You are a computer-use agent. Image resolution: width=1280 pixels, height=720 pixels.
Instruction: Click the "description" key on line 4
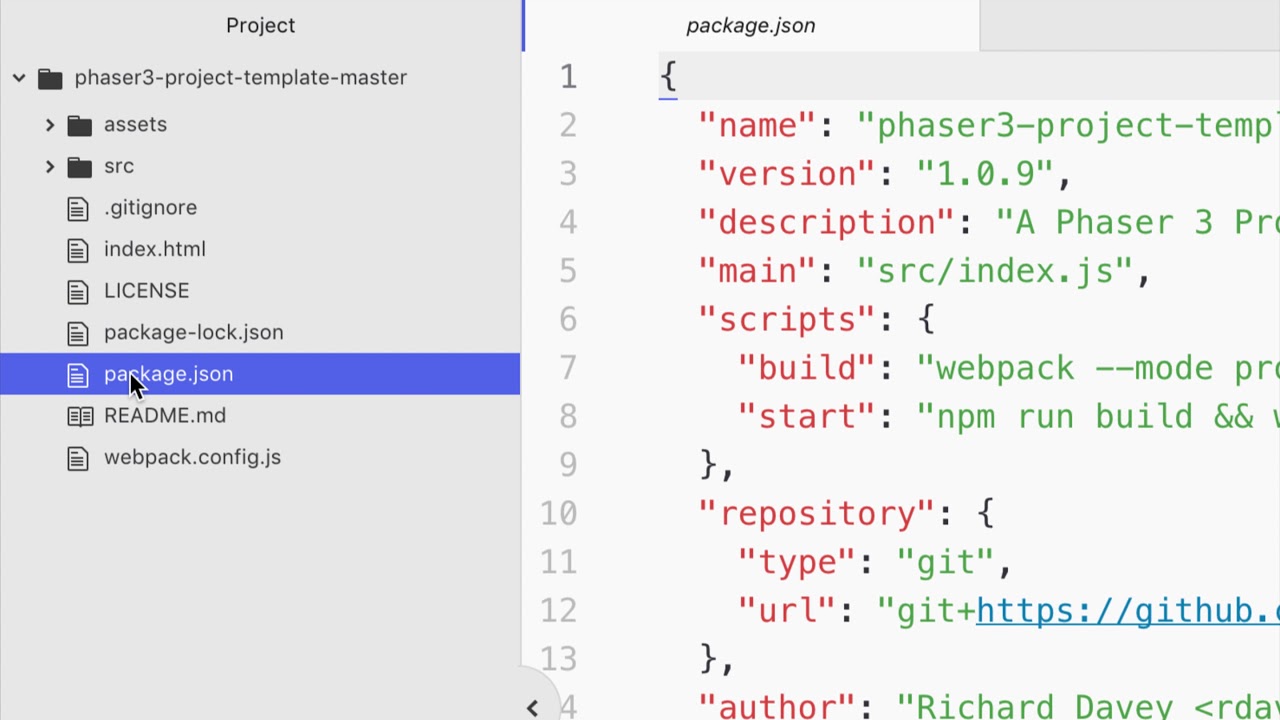tap(827, 222)
